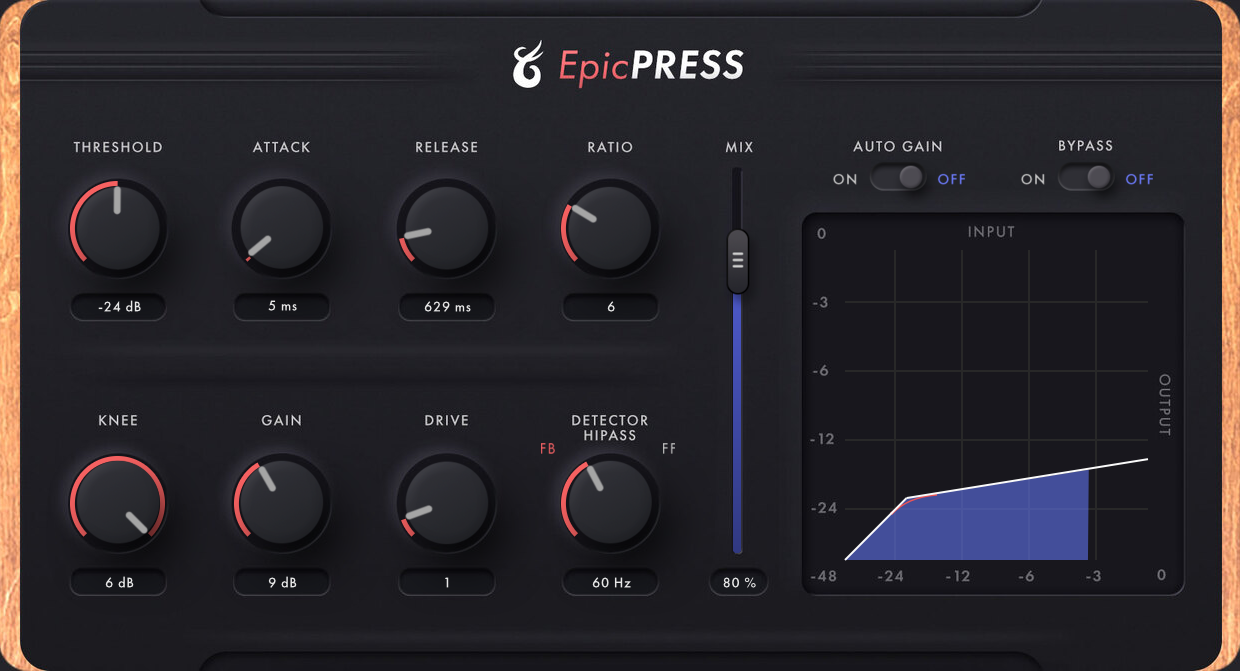Click the RATIO label
The width and height of the screenshot is (1240, 671).
point(611,147)
